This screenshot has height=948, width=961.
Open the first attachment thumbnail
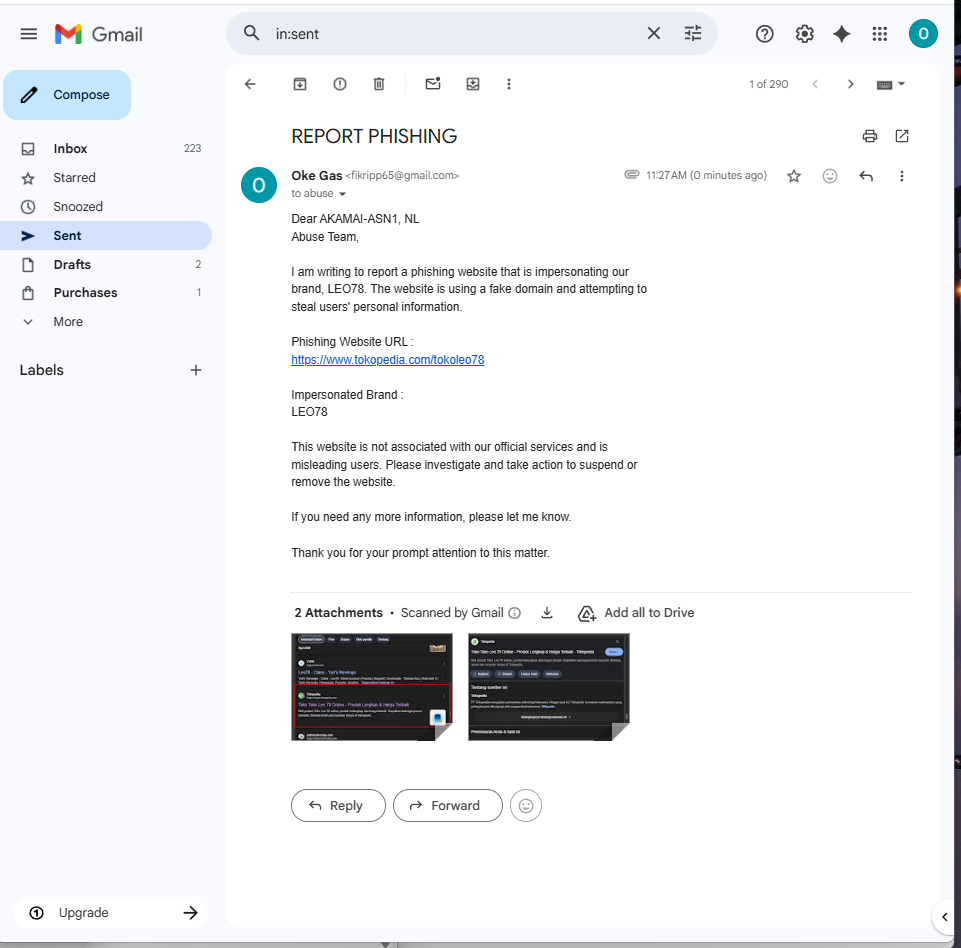(371, 687)
